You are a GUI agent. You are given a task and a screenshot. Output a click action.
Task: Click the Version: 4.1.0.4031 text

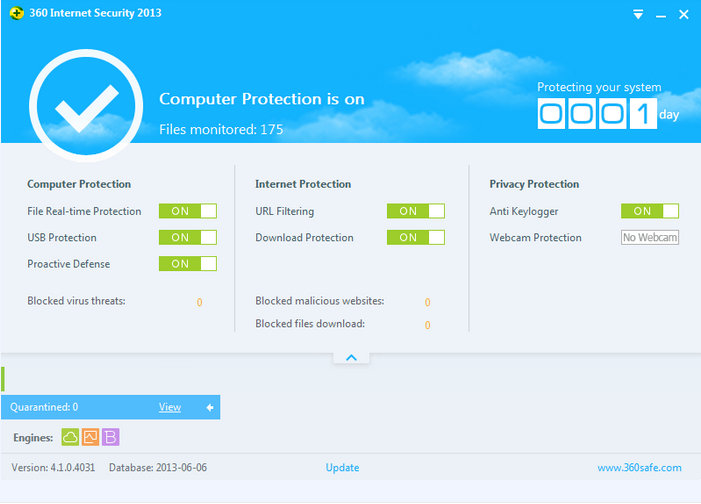[x=53, y=468]
